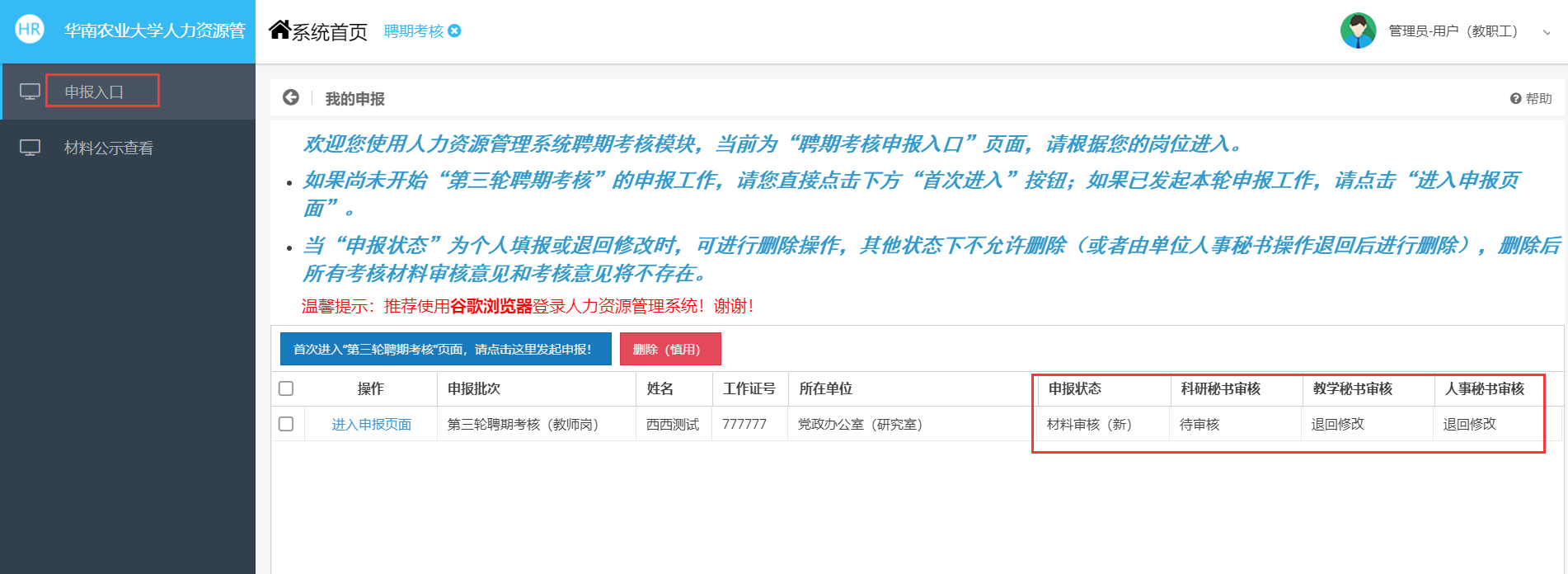Screen dimensions: 1568x574
Task: Click the 我的申报 page title
Action: 355,99
